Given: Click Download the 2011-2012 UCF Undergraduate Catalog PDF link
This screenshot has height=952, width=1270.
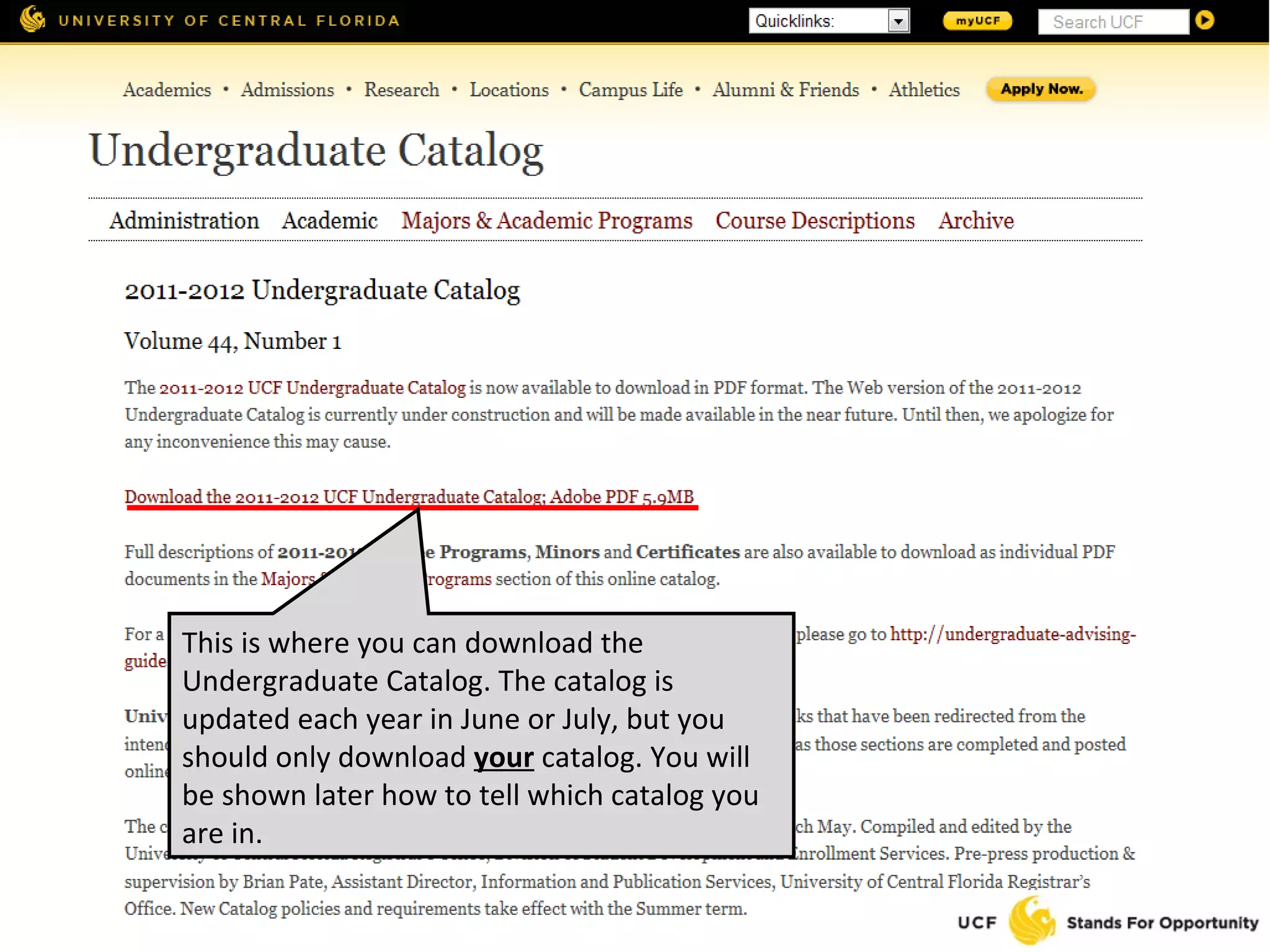Looking at the screenshot, I should [410, 497].
